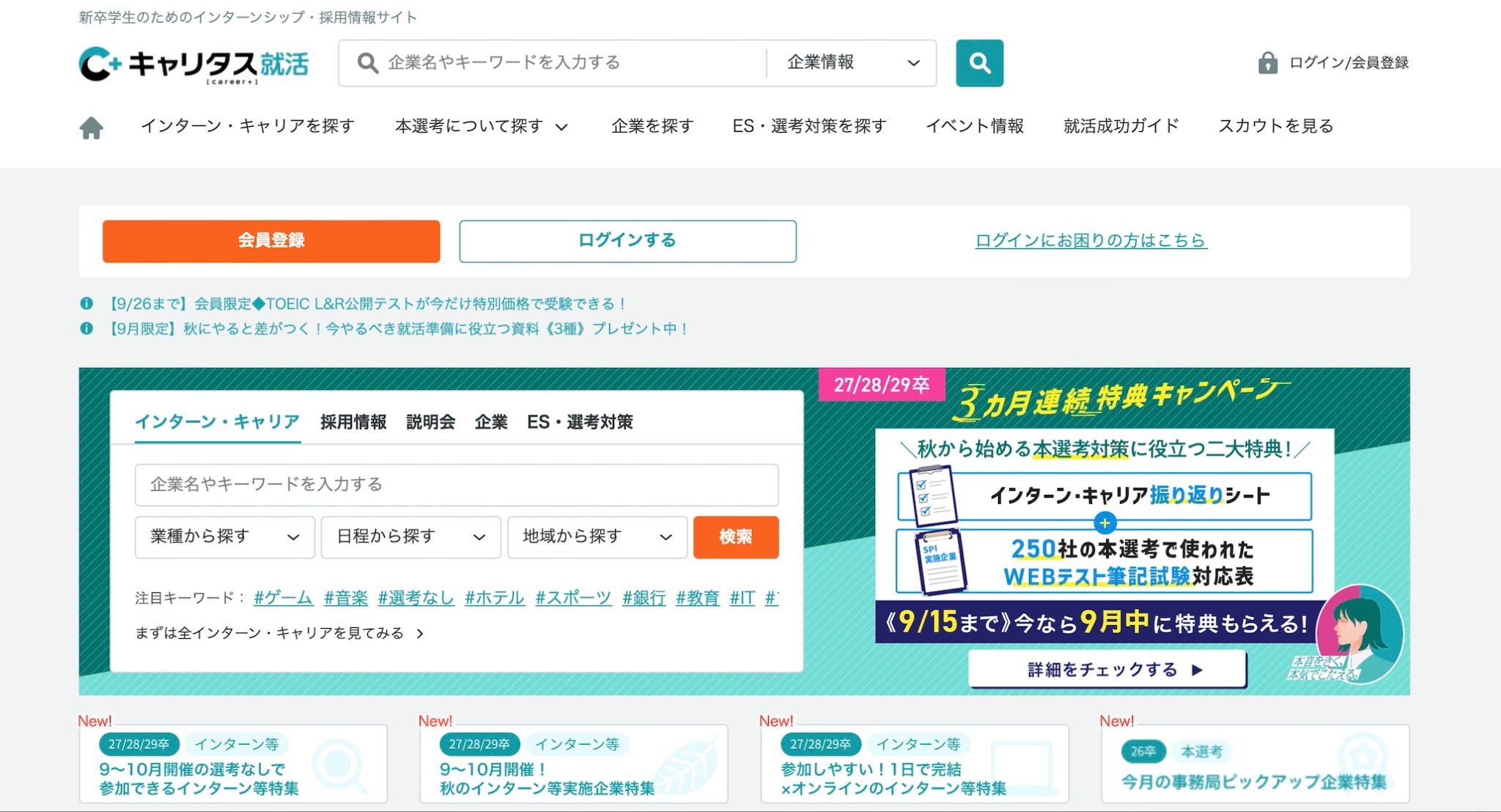
Task: Click the home icon in navigation bar
Action: [91, 128]
